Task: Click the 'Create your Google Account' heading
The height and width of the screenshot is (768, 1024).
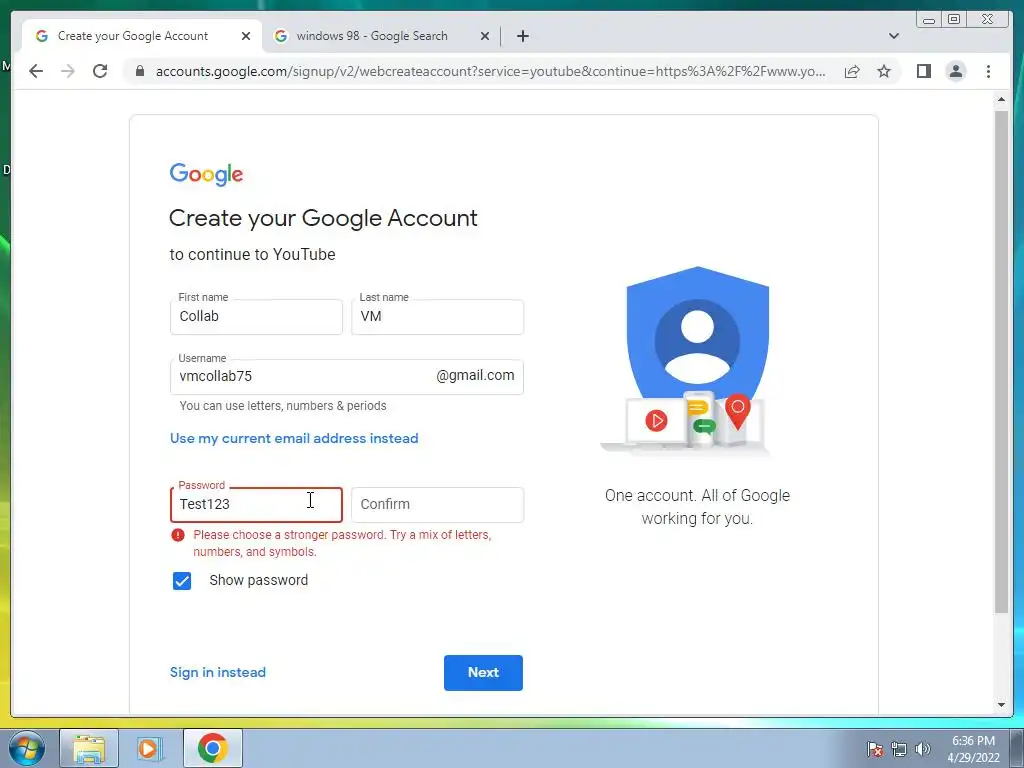Action: [x=323, y=218]
